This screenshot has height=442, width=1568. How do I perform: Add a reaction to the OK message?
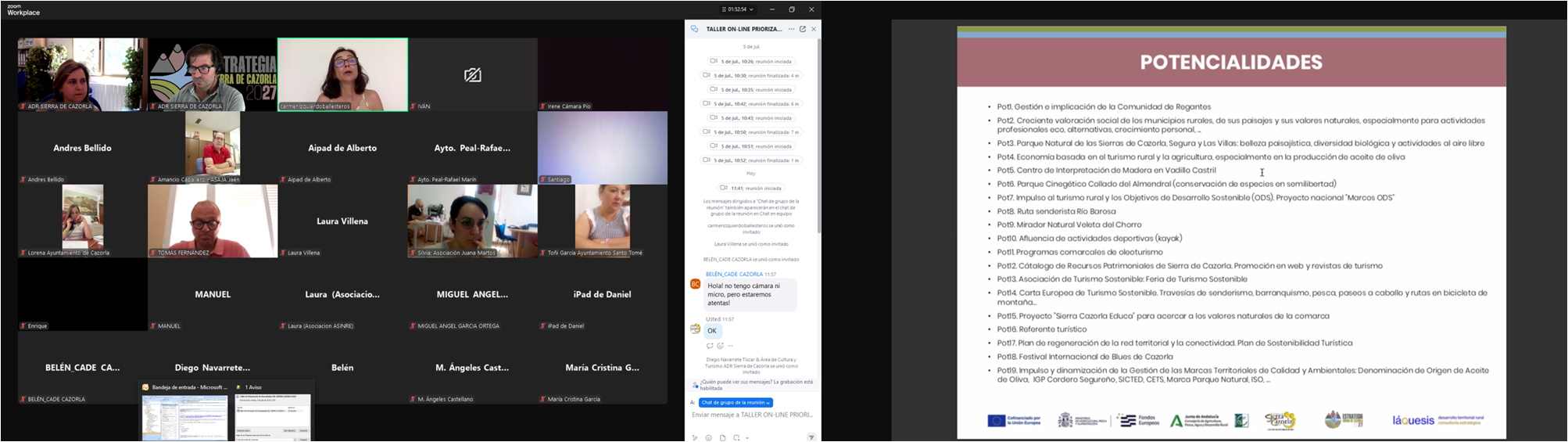click(x=720, y=346)
